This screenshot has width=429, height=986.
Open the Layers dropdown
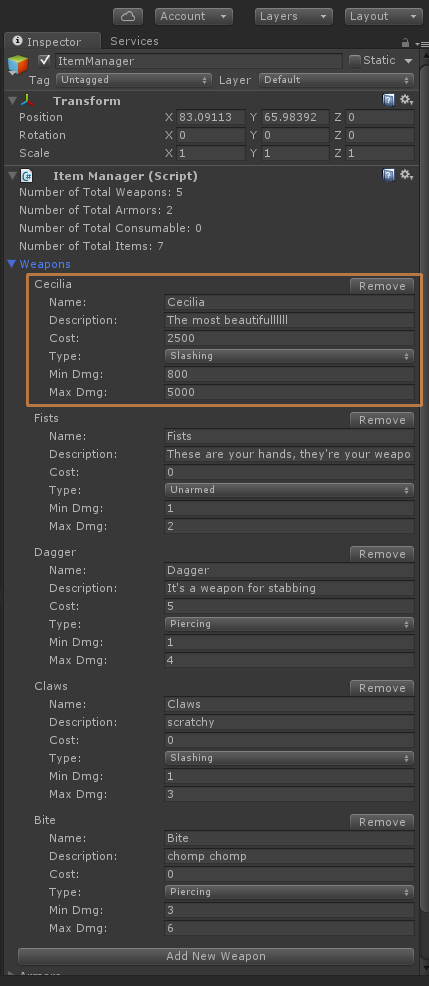click(294, 16)
